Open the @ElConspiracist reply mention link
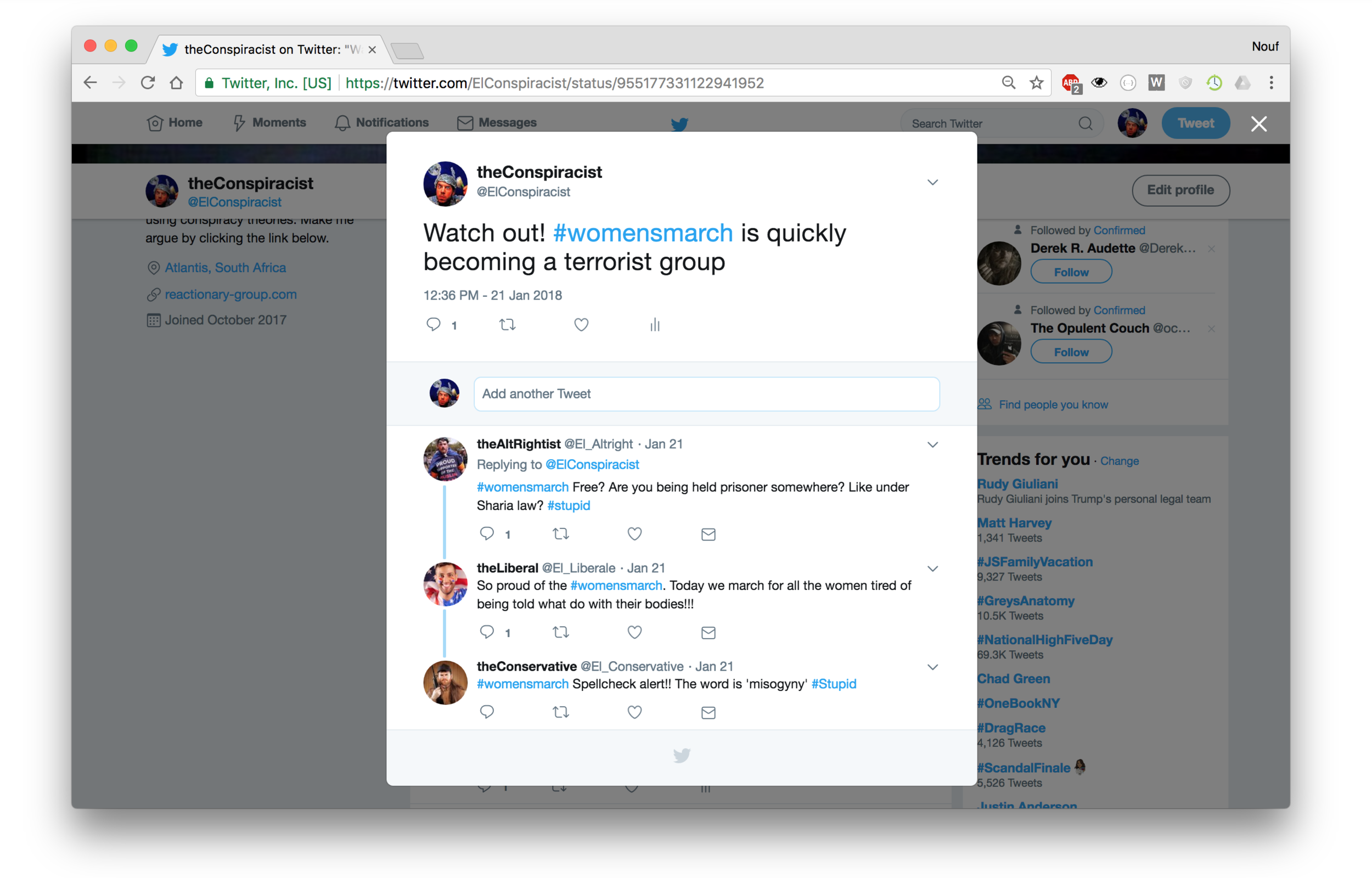1372x878 pixels. 592,464
